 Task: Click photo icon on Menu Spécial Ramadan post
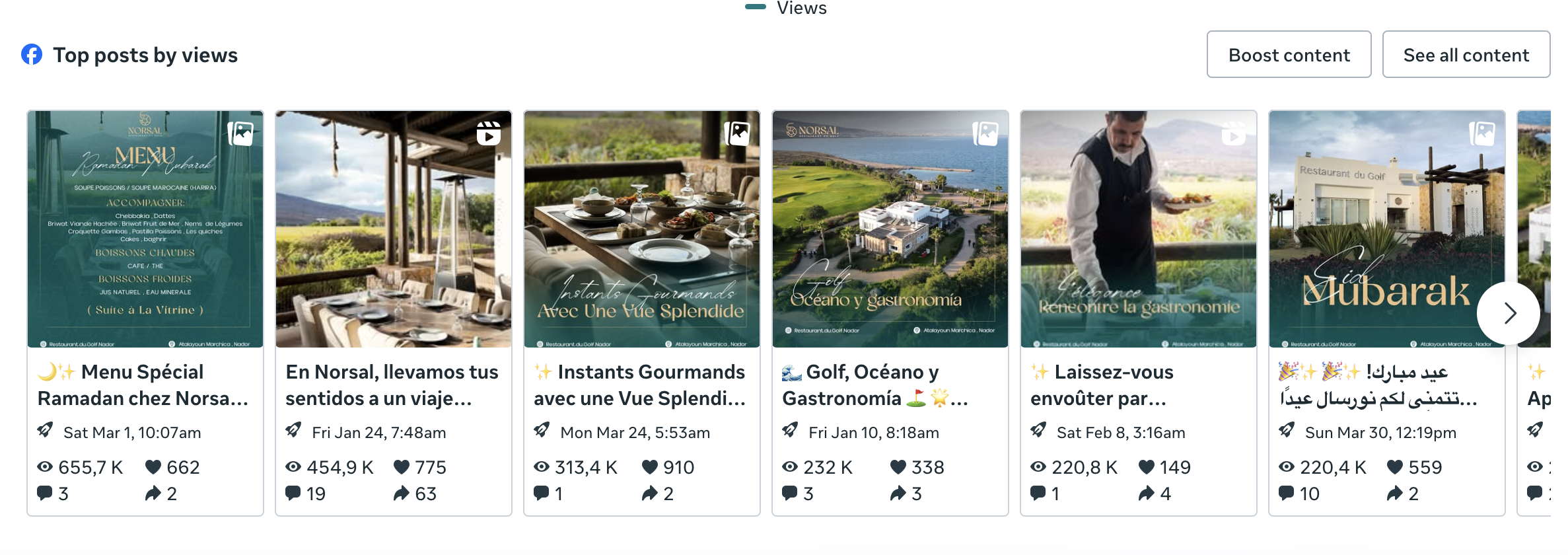point(241,133)
